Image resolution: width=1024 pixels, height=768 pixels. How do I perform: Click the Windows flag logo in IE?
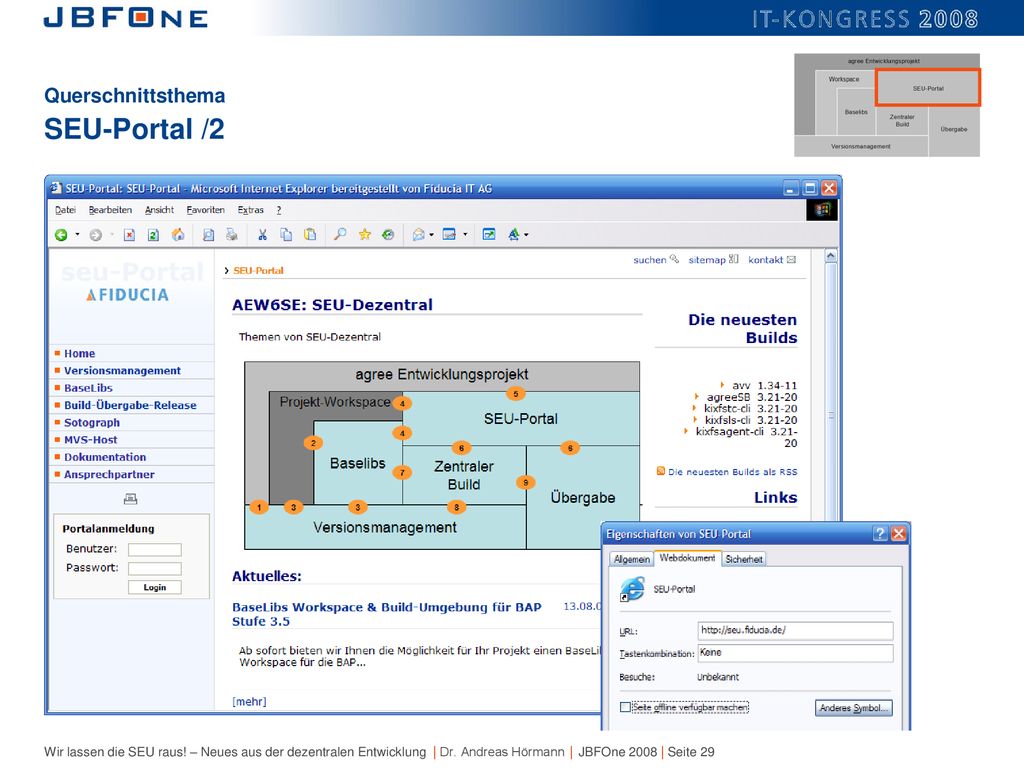tap(822, 210)
